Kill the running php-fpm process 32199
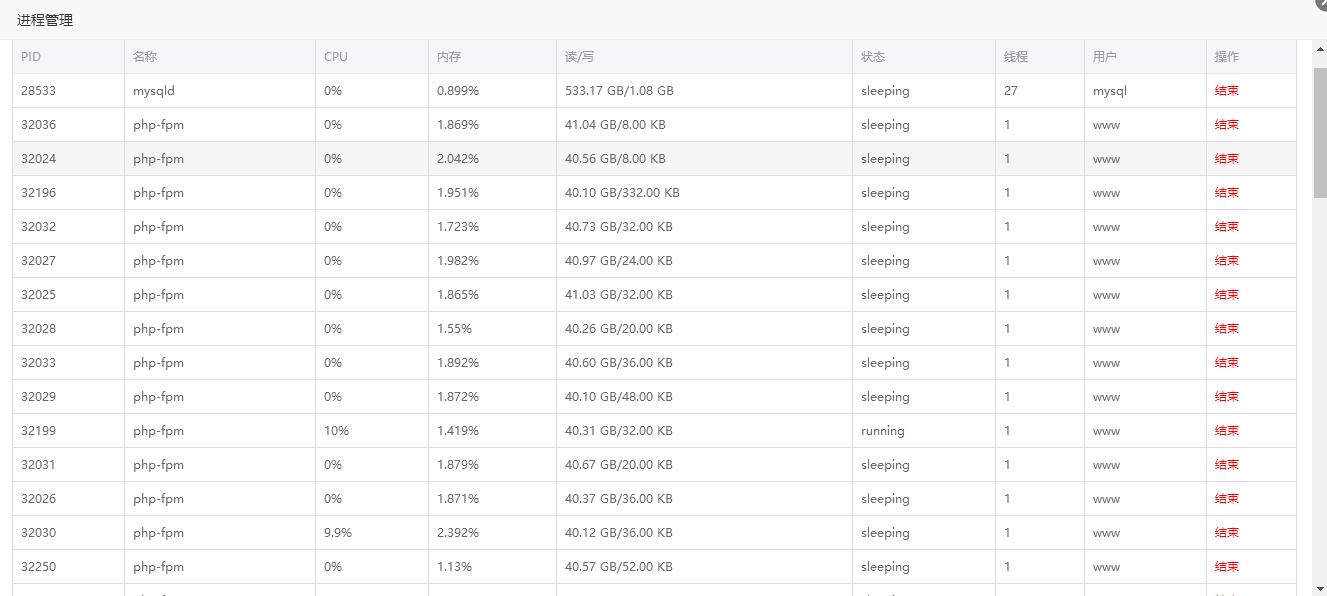 click(x=1226, y=431)
